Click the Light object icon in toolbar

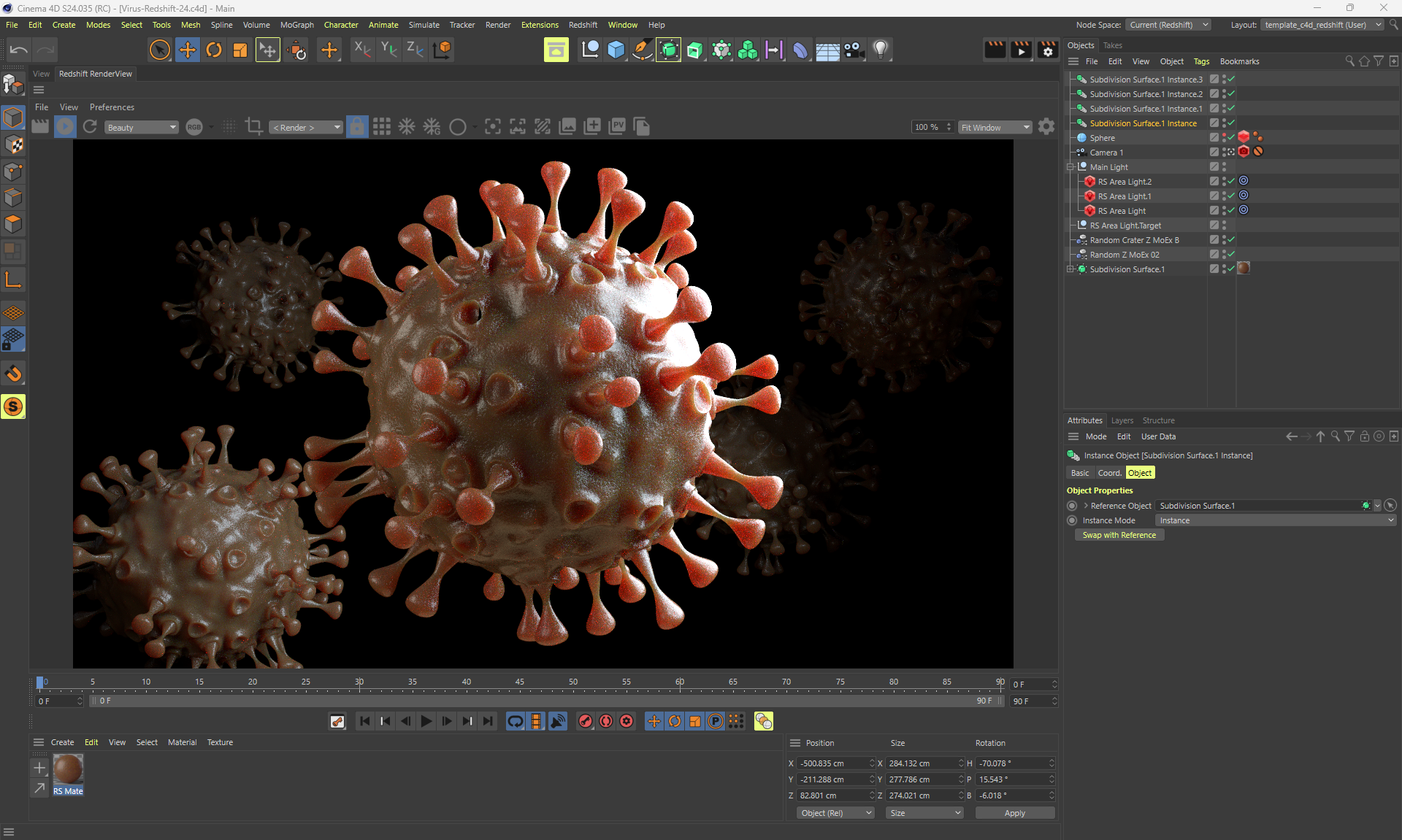881,50
